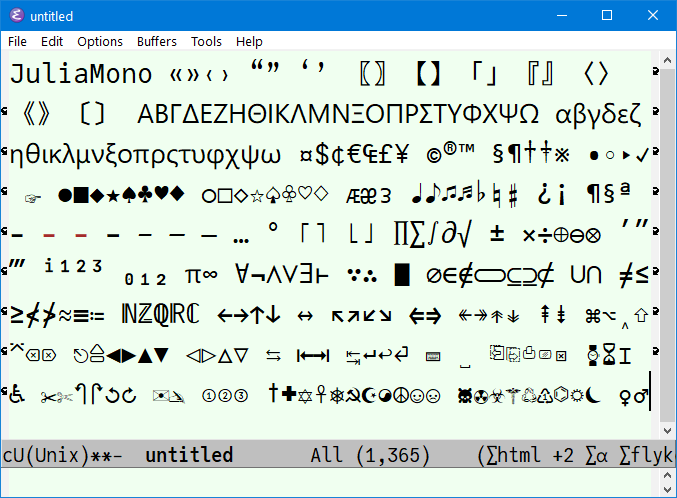
Task: Click the empty minibuffer input area
Action: [330, 482]
